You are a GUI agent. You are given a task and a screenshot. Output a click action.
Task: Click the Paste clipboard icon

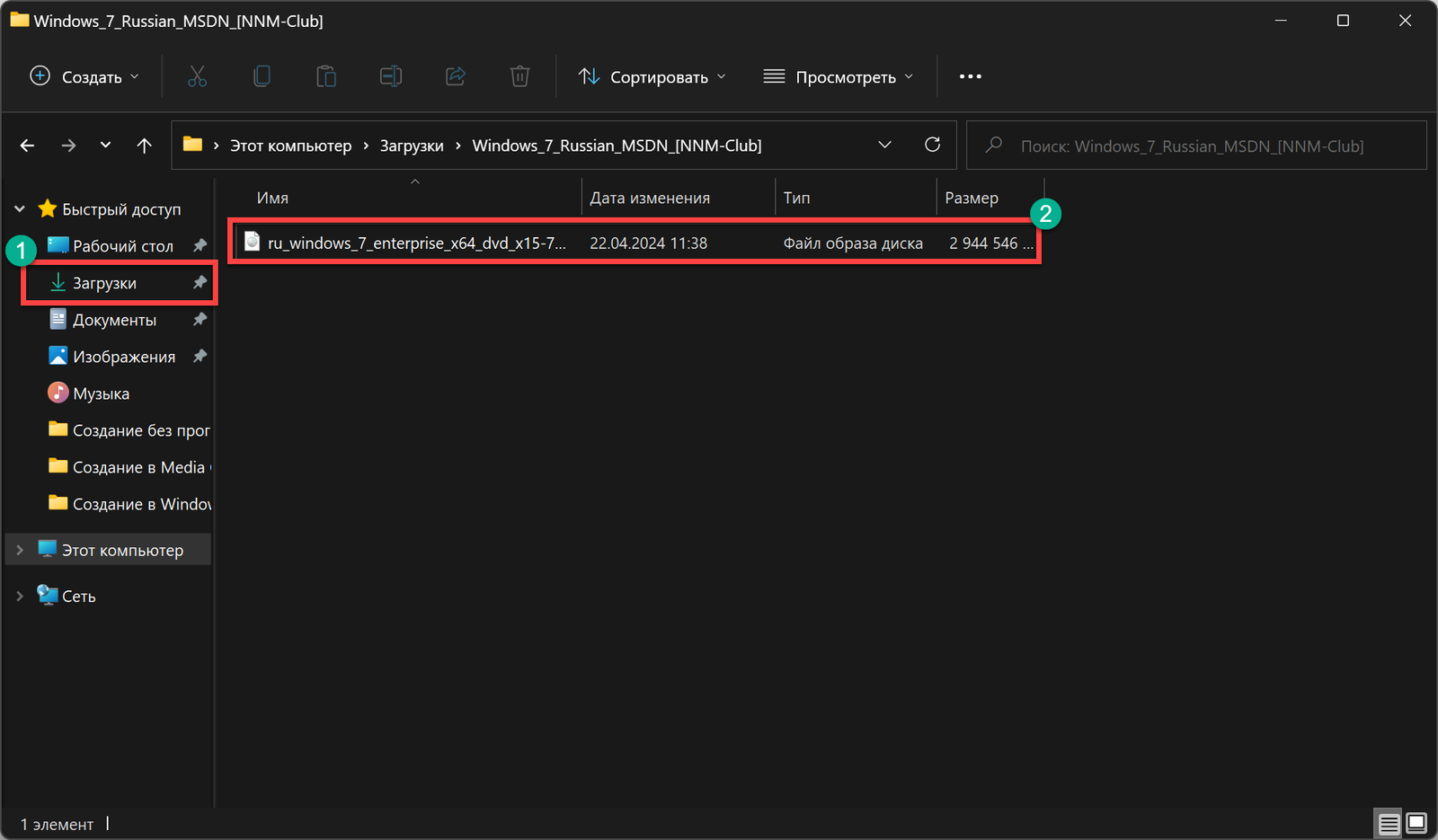point(326,76)
